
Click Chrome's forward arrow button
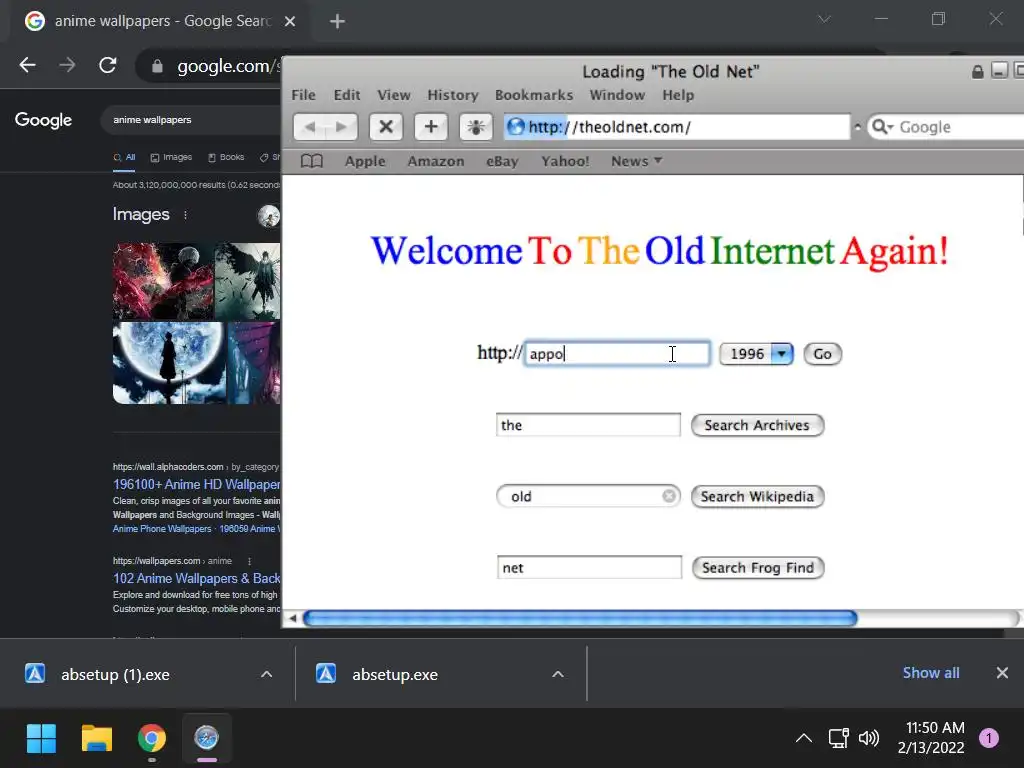(x=67, y=65)
